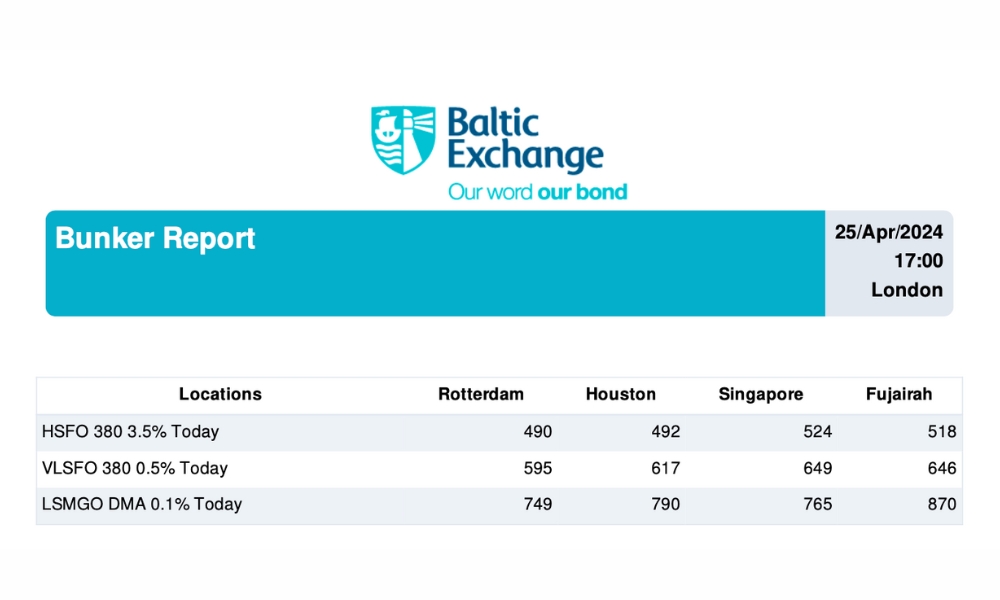The height and width of the screenshot is (600, 1000).
Task: Click the 17:00 report time
Action: (918, 261)
